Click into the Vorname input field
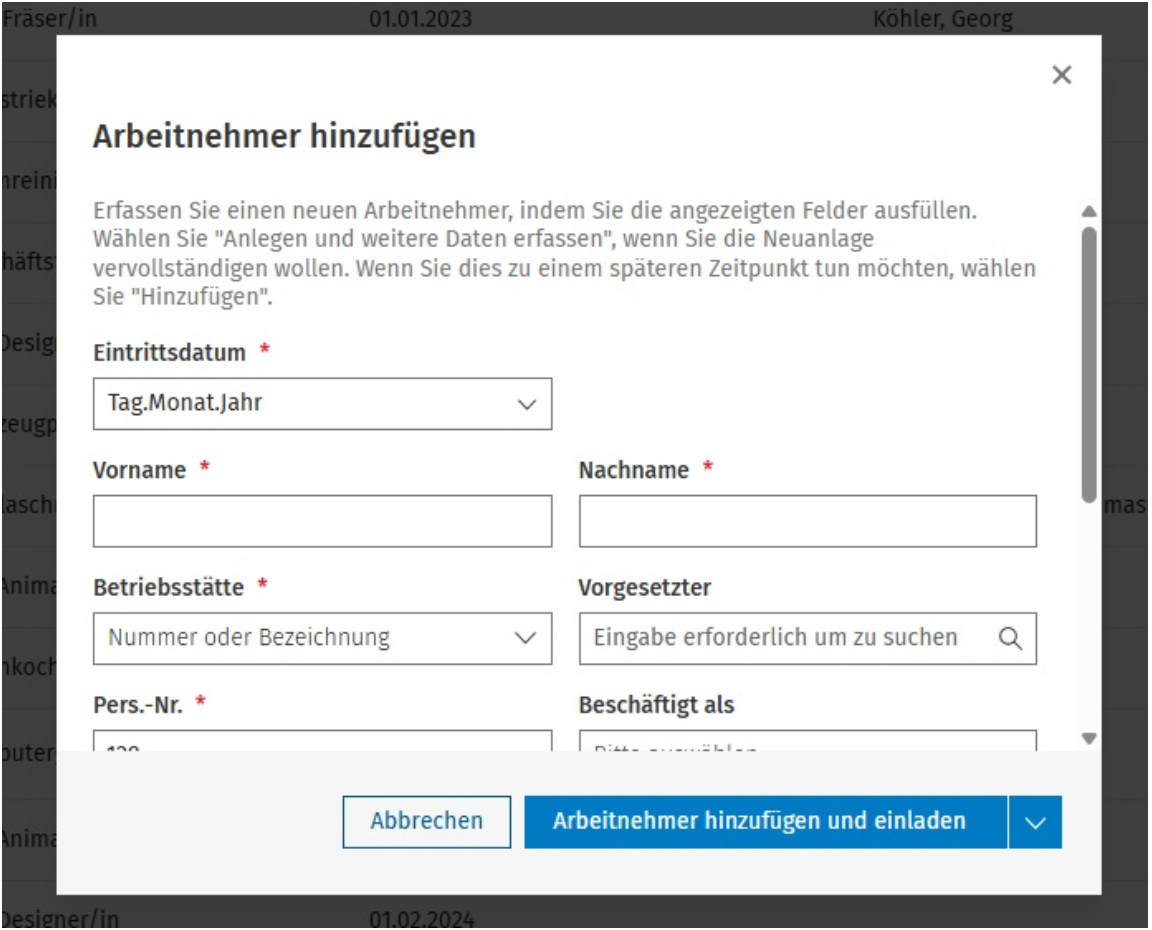This screenshot has height=930, width=1152. [x=322, y=521]
